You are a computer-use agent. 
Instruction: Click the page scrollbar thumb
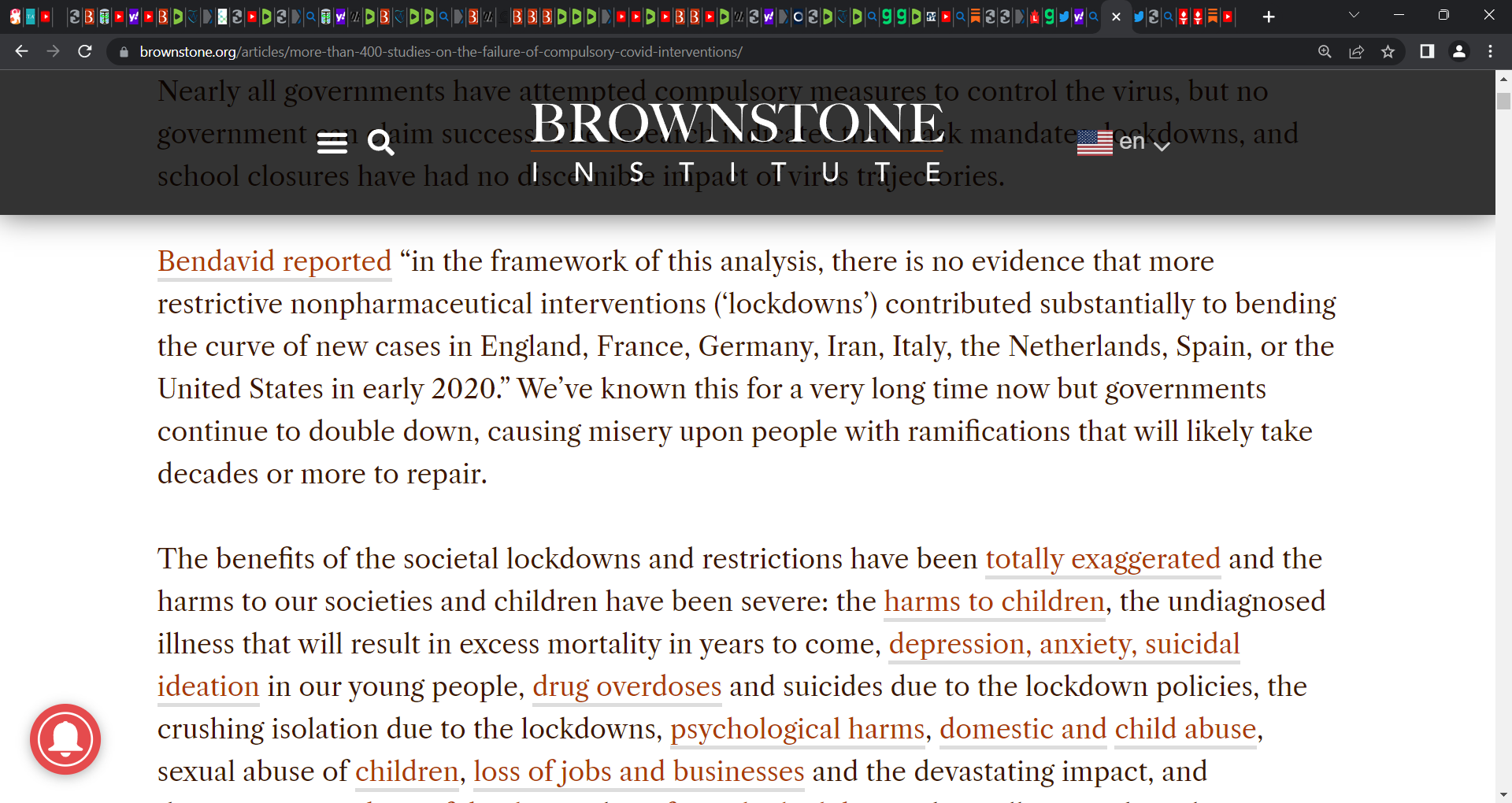click(1503, 101)
